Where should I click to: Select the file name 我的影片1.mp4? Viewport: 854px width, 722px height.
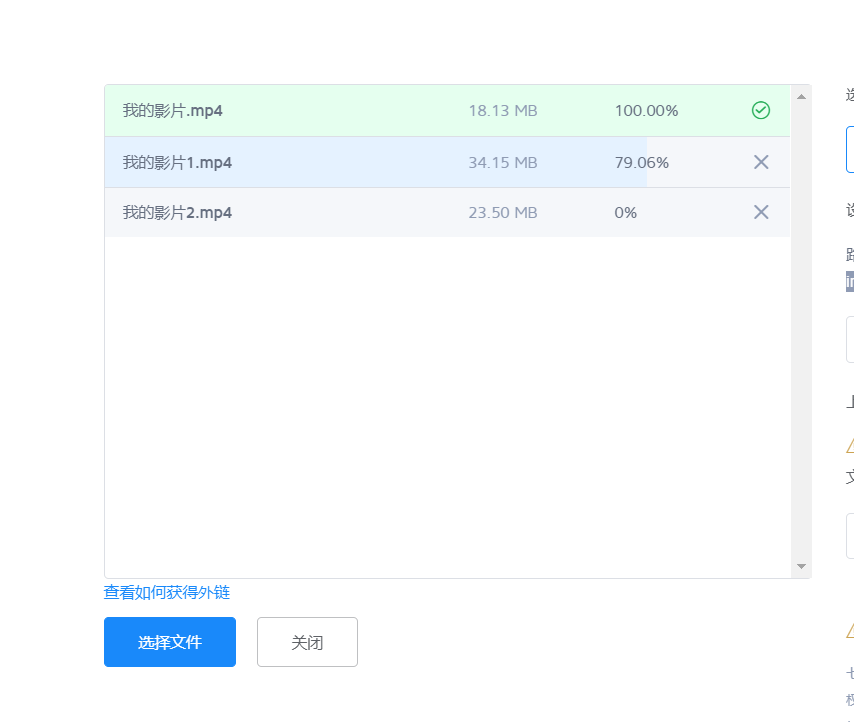point(177,163)
